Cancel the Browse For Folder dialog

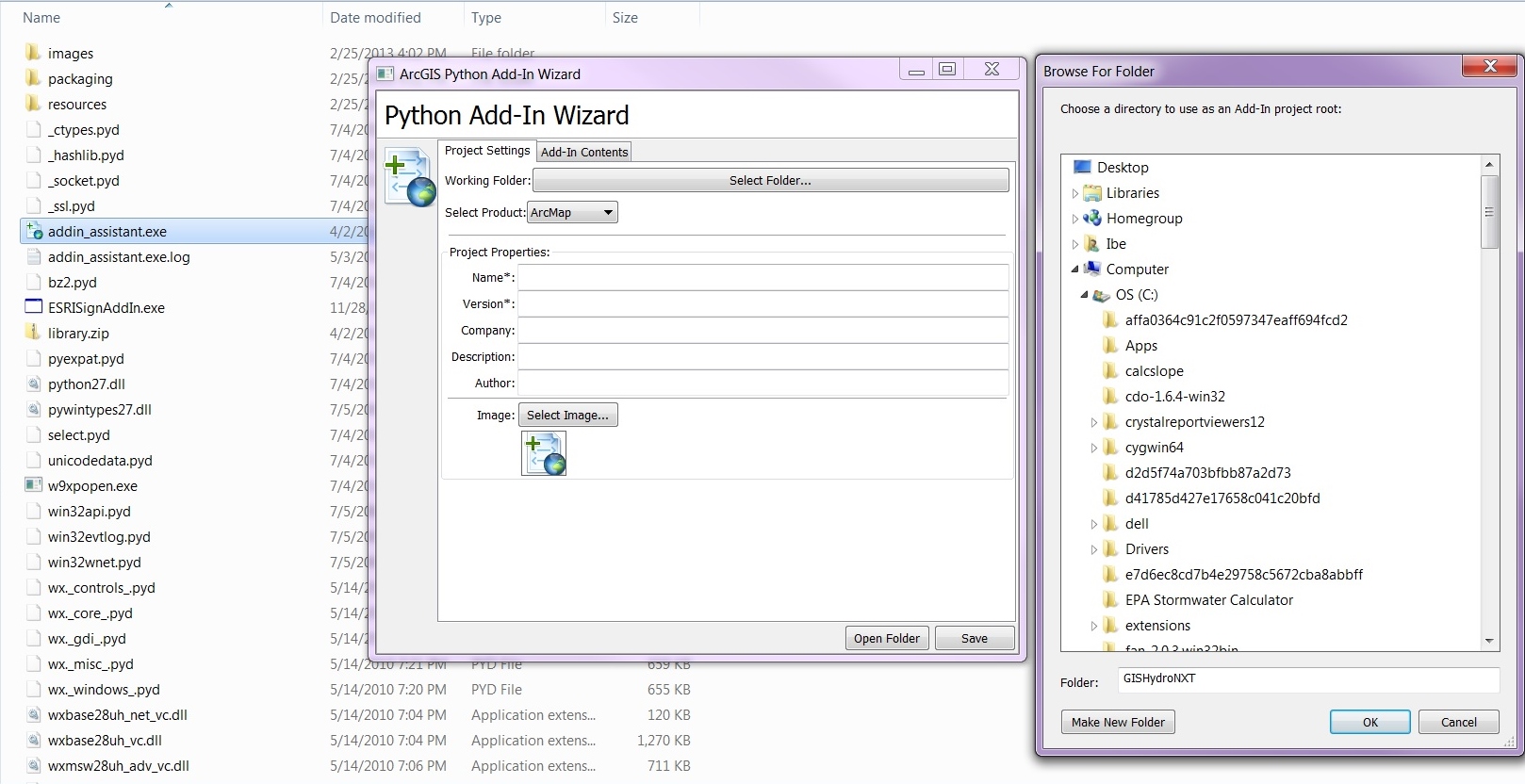1459,722
